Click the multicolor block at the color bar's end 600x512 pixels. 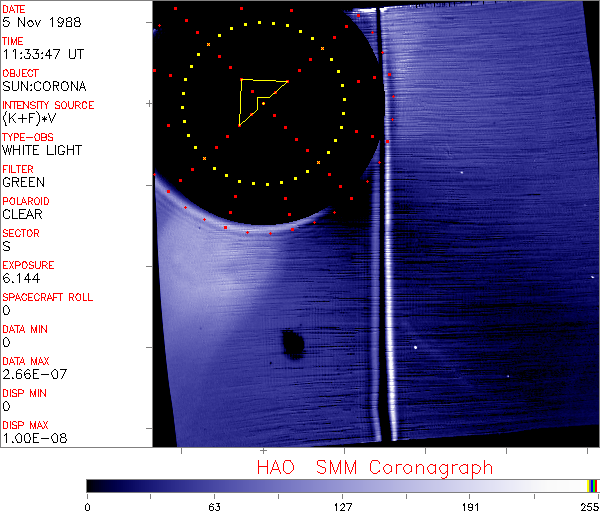(x=593, y=485)
